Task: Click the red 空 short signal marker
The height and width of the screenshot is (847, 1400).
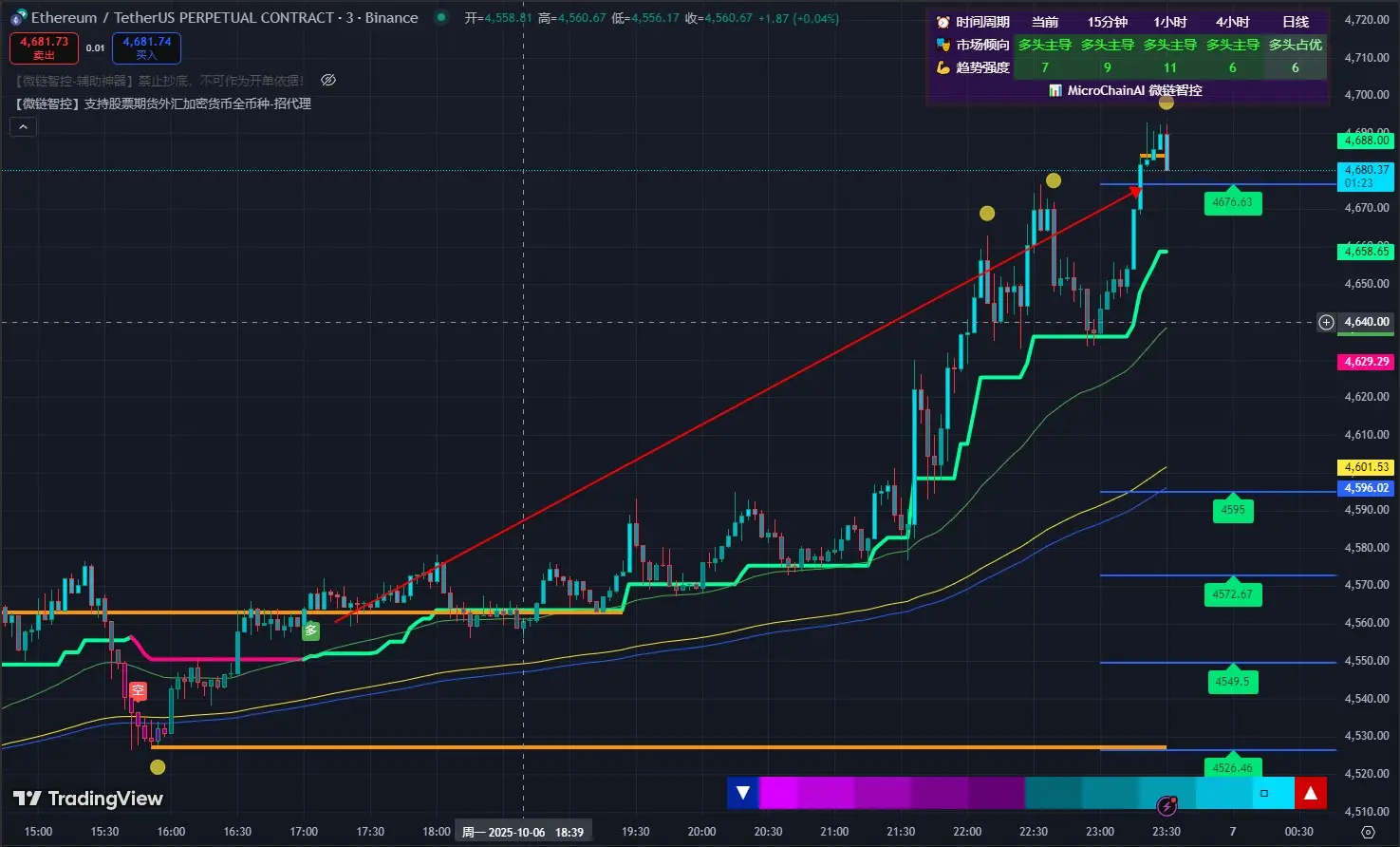Action: click(x=139, y=691)
